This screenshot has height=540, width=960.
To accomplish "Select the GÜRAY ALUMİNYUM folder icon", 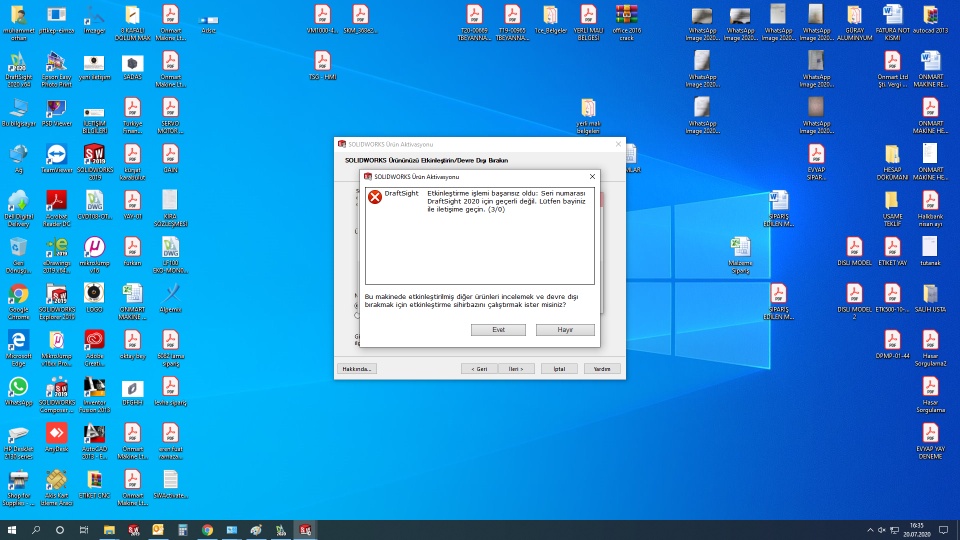I will 854,22.
